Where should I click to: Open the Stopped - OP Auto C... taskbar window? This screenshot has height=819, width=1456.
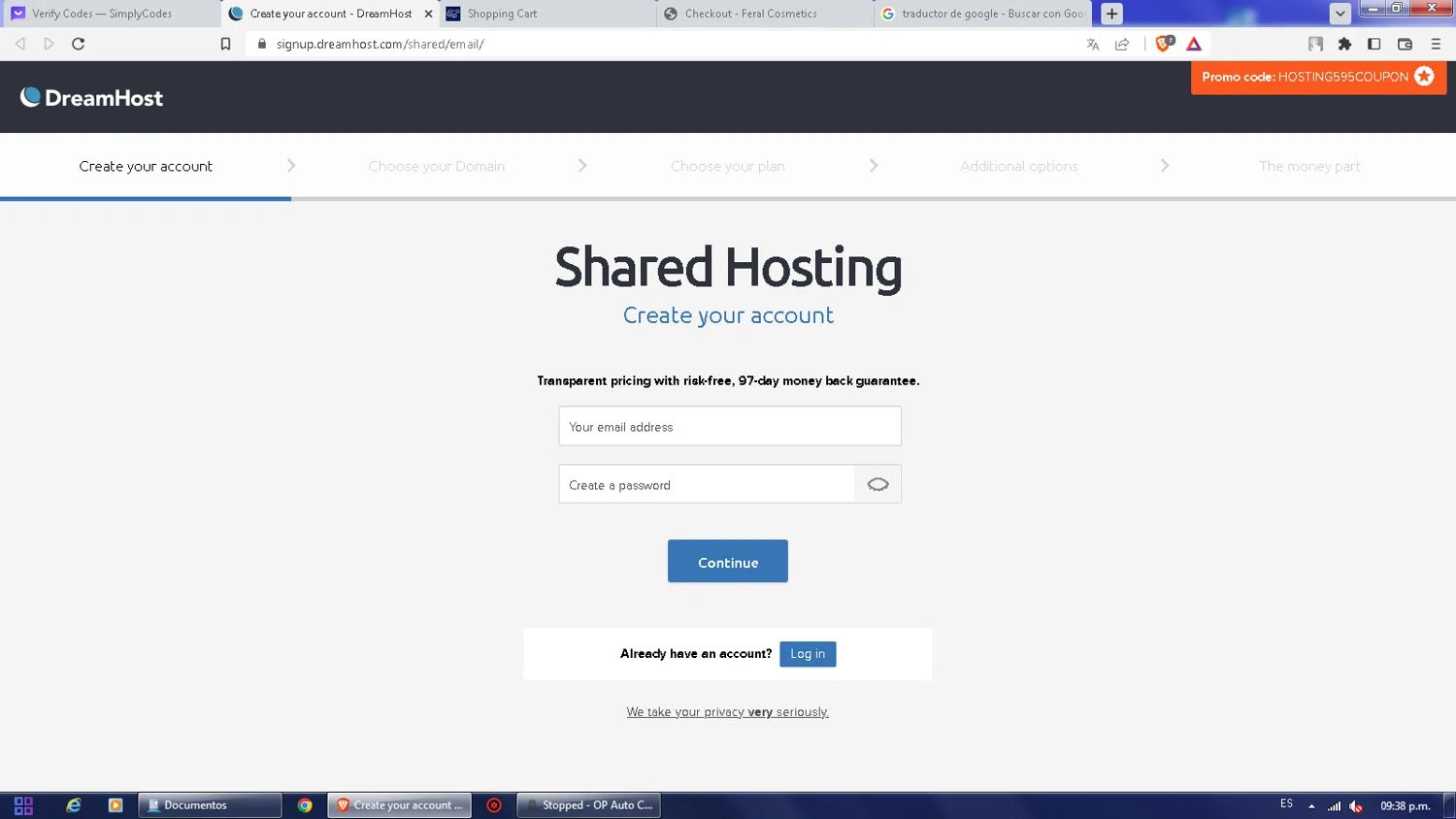pos(589,805)
